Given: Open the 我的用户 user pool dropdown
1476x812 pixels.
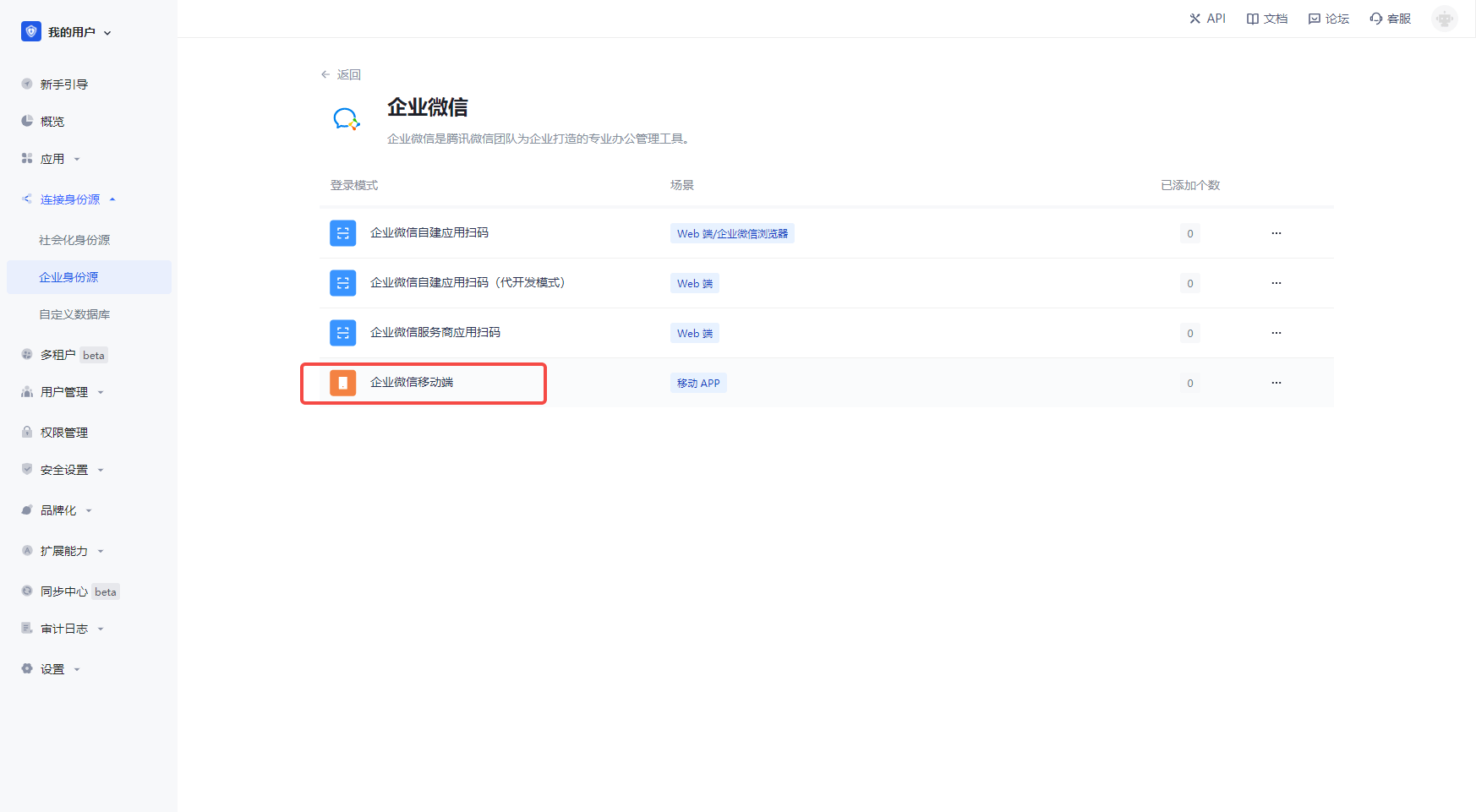Looking at the screenshot, I should (x=67, y=32).
